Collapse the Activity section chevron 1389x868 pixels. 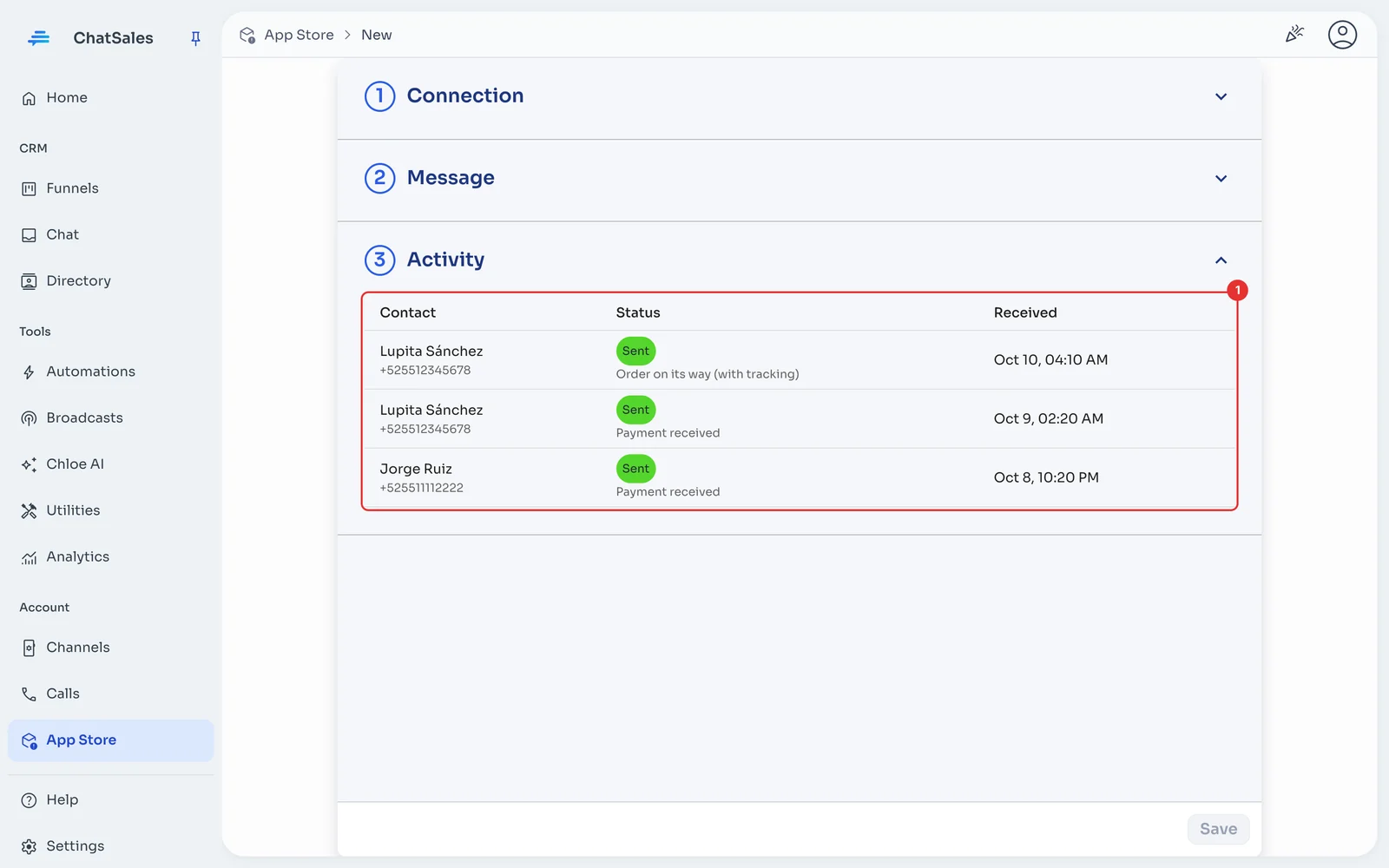[1221, 260]
